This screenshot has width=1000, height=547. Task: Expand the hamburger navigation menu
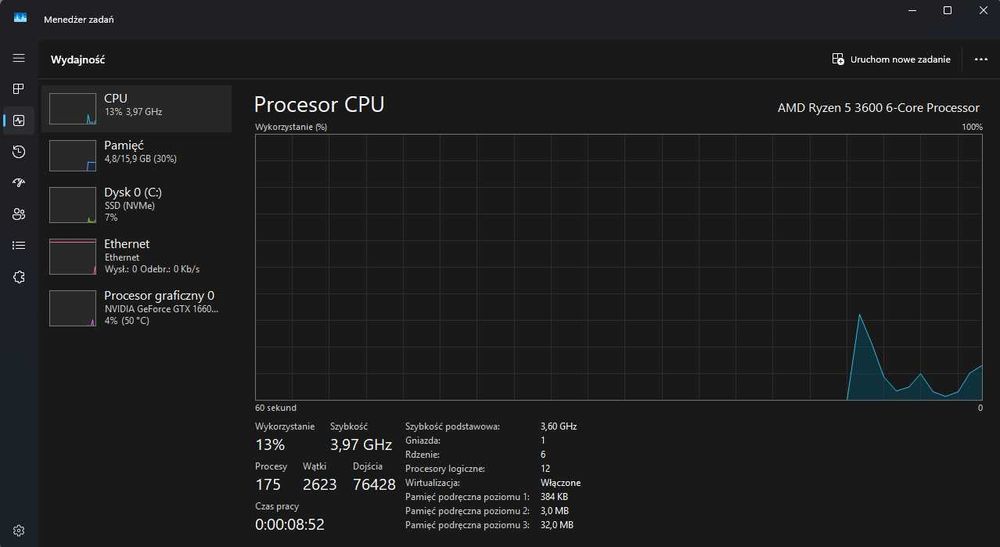pyautogui.click(x=18, y=58)
